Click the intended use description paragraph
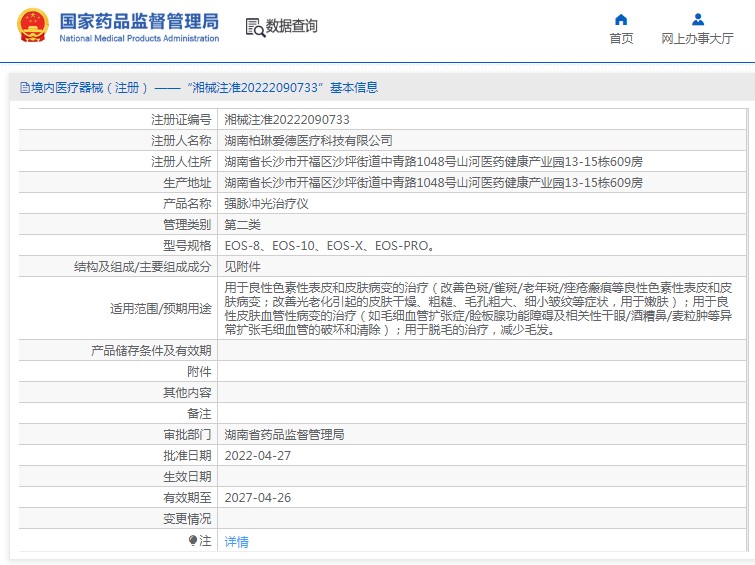 point(478,309)
